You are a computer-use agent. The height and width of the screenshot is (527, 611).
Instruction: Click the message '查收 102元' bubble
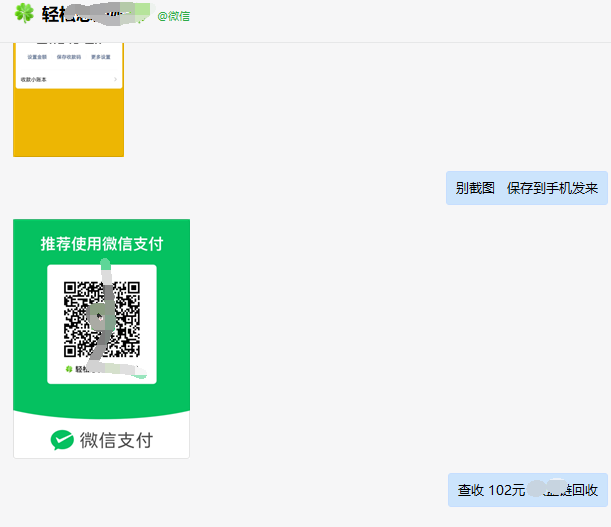pos(528,490)
